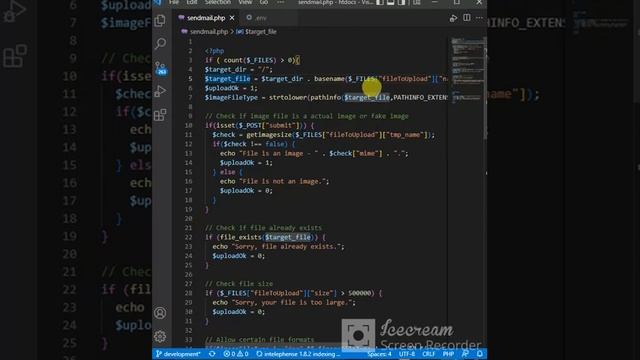Click the VS Code logo in title bar
The width and height of the screenshot is (640, 360).
click(x=158, y=2)
